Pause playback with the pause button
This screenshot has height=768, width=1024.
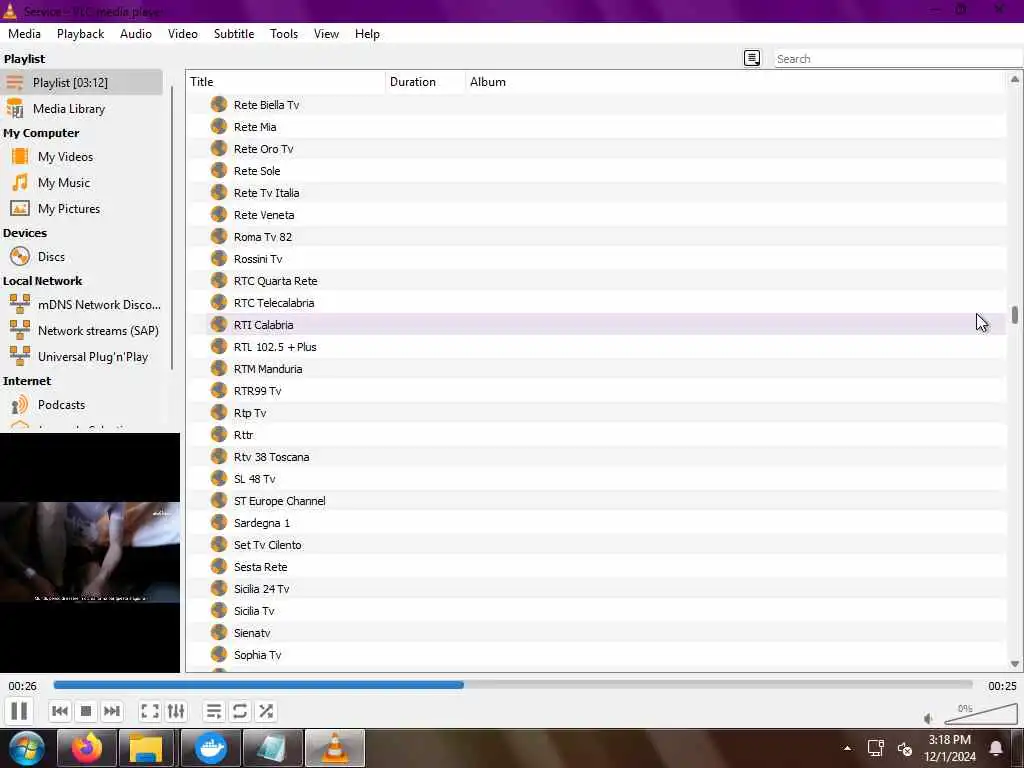click(x=19, y=711)
